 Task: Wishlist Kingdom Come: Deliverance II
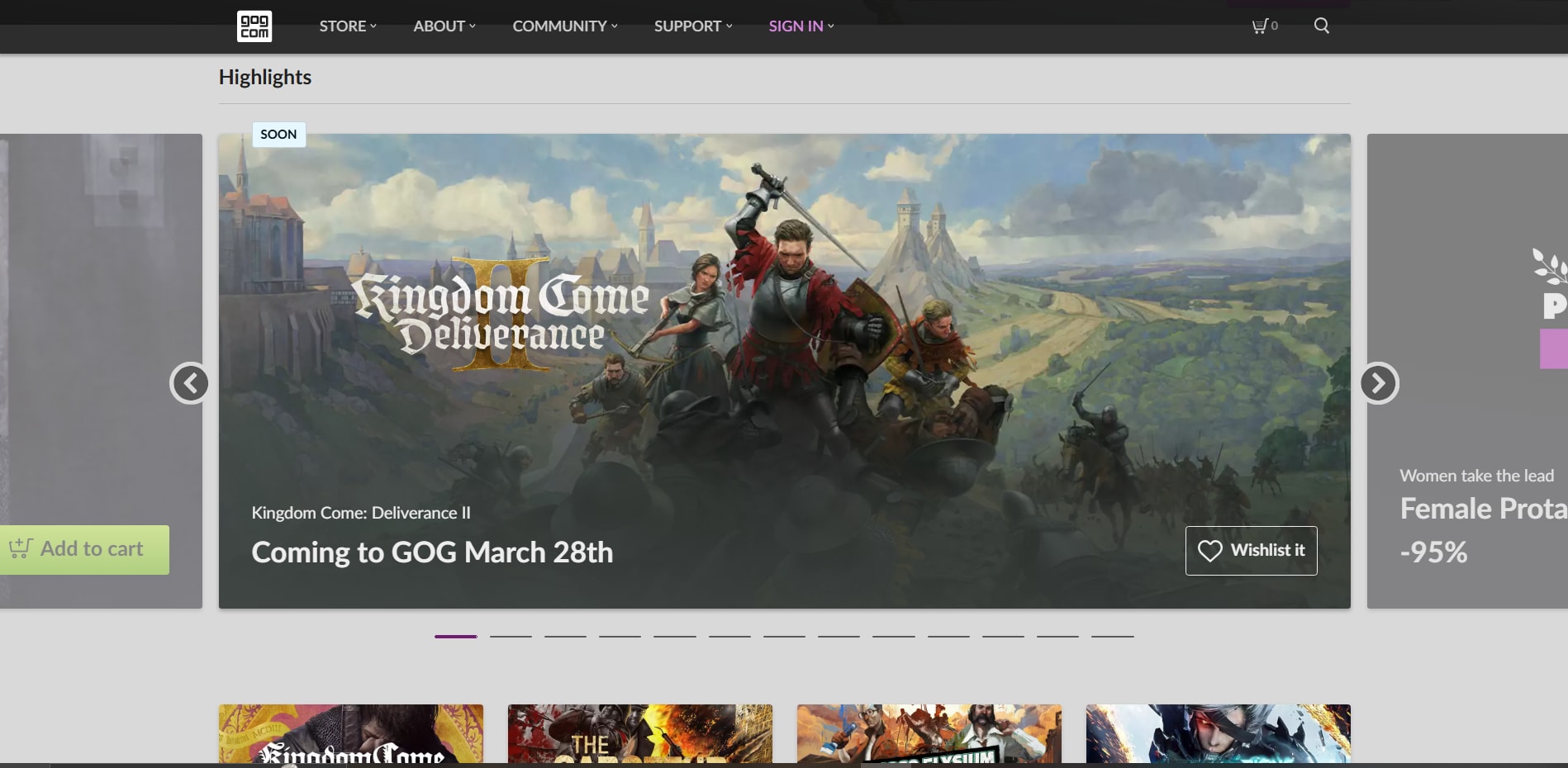pos(1252,551)
